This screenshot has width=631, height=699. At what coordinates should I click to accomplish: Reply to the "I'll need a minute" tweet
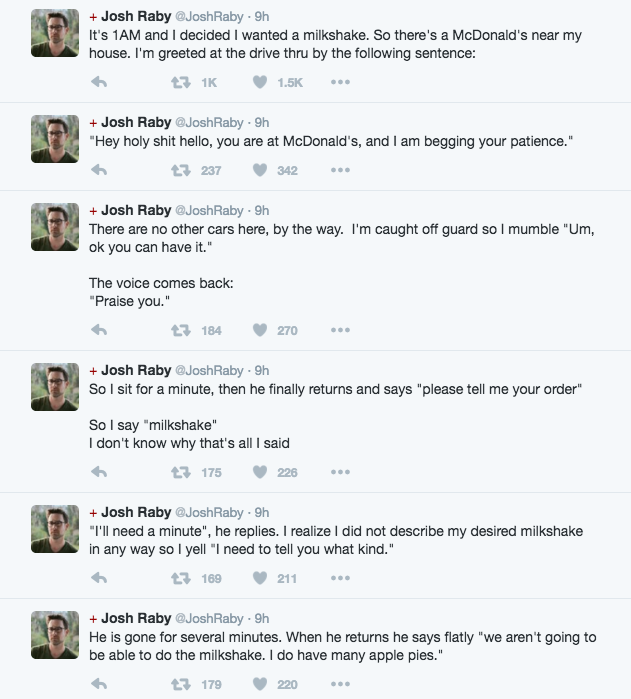[99, 578]
